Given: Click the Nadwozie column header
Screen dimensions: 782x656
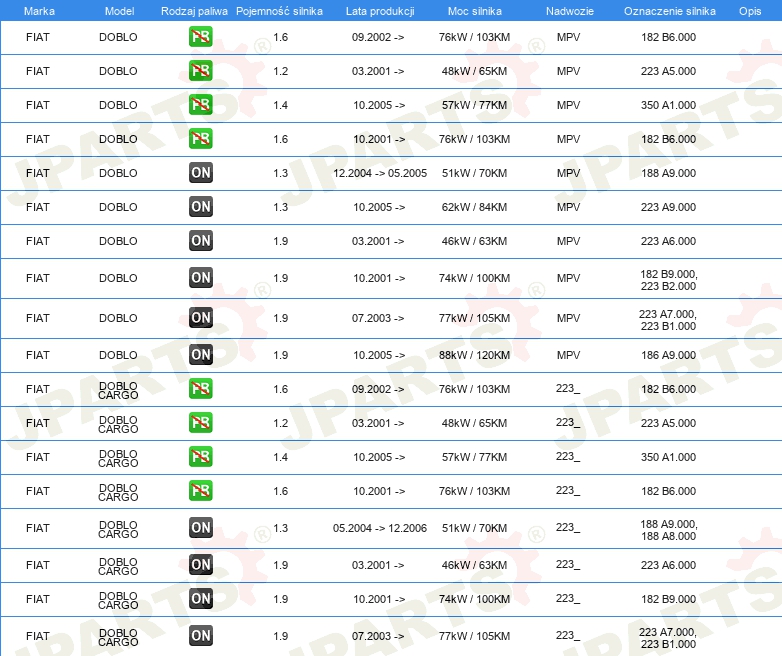Looking at the screenshot, I should pyautogui.click(x=570, y=11).
